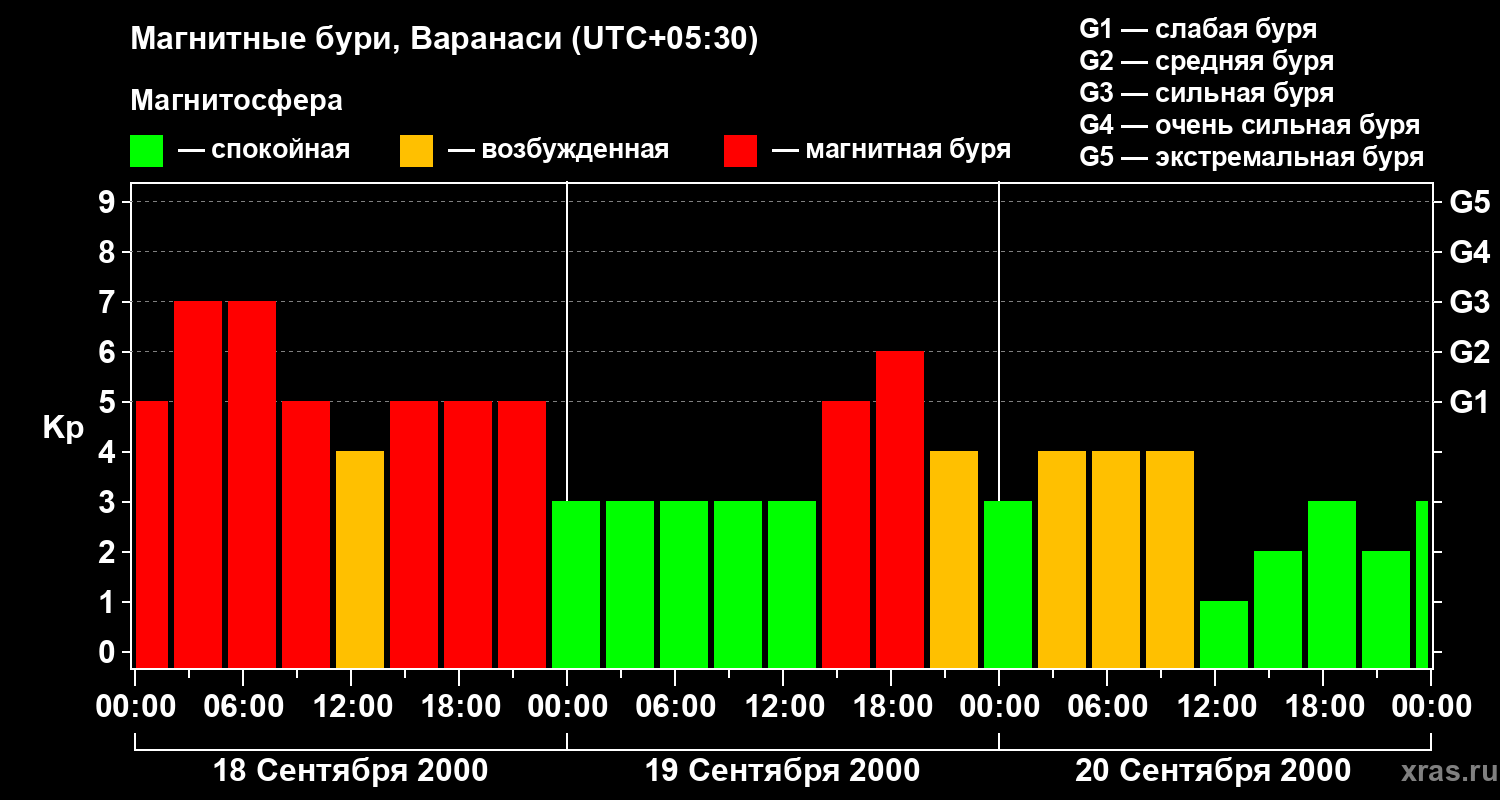Click the '— спокойная' legend label

coord(264,150)
